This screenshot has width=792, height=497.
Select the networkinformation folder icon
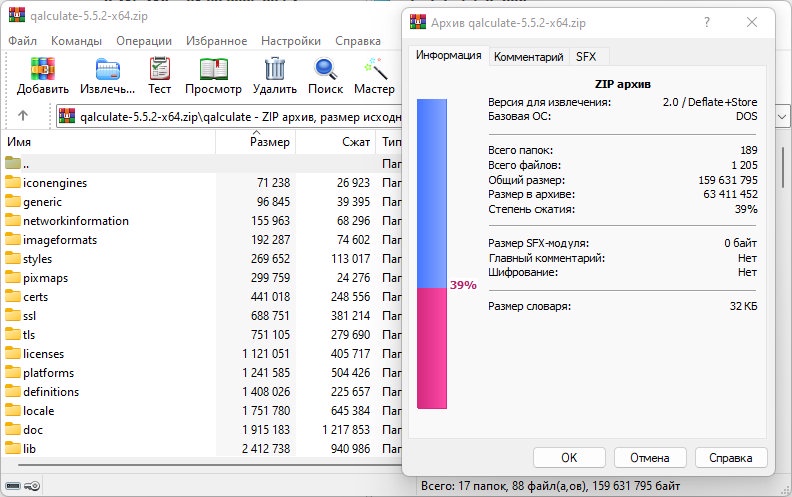[x=13, y=220]
